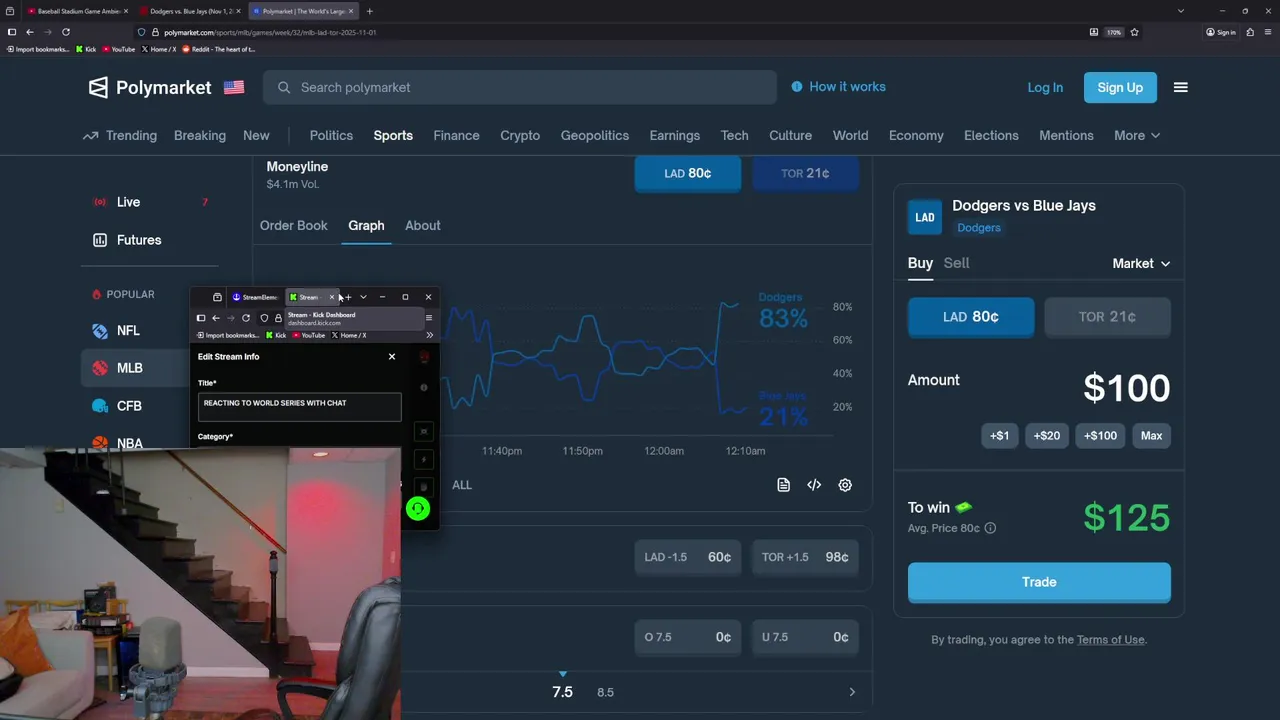Click the Log In button
The image size is (1280, 720).
tap(1045, 87)
